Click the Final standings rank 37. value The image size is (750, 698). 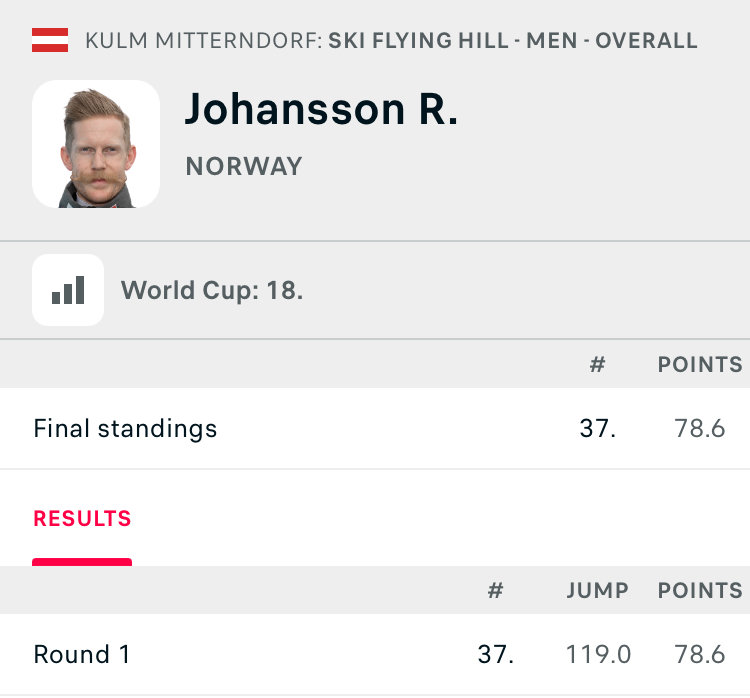(x=598, y=428)
